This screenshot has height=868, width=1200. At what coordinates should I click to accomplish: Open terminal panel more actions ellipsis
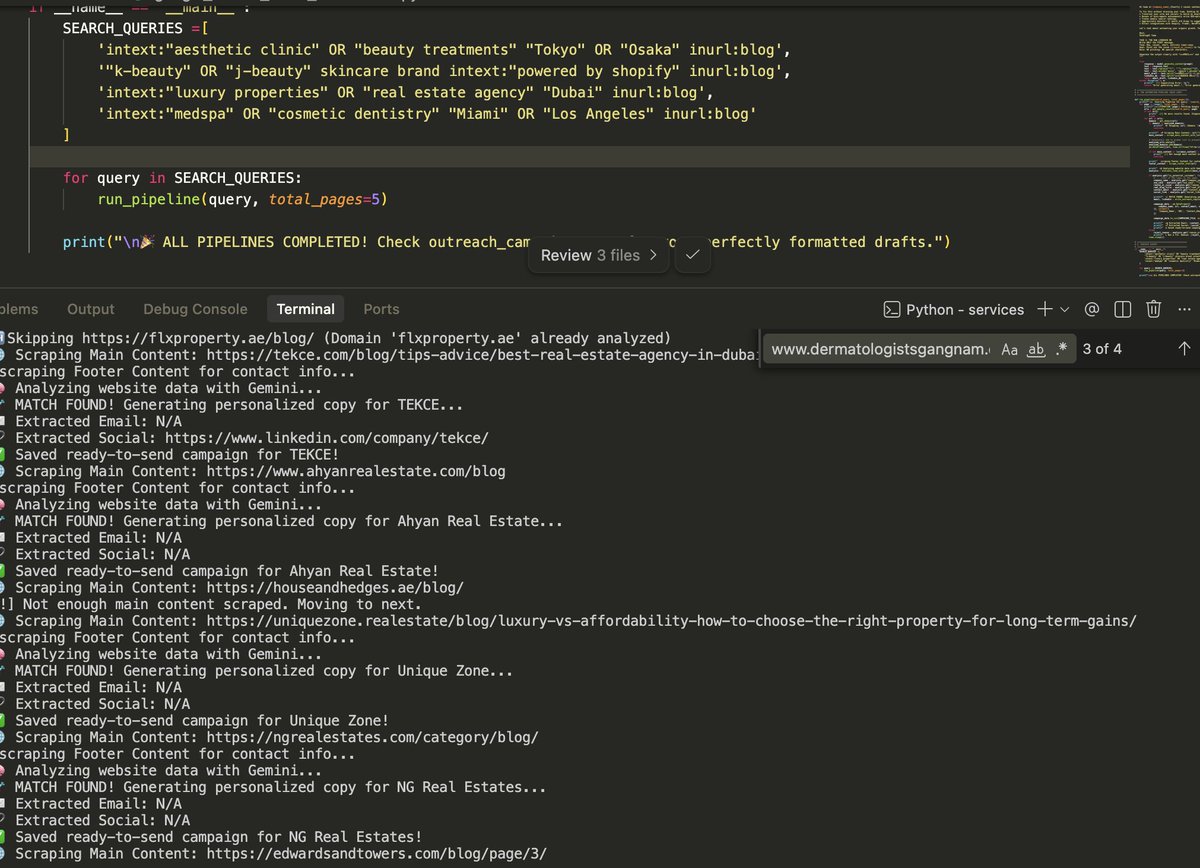pos(1184,309)
